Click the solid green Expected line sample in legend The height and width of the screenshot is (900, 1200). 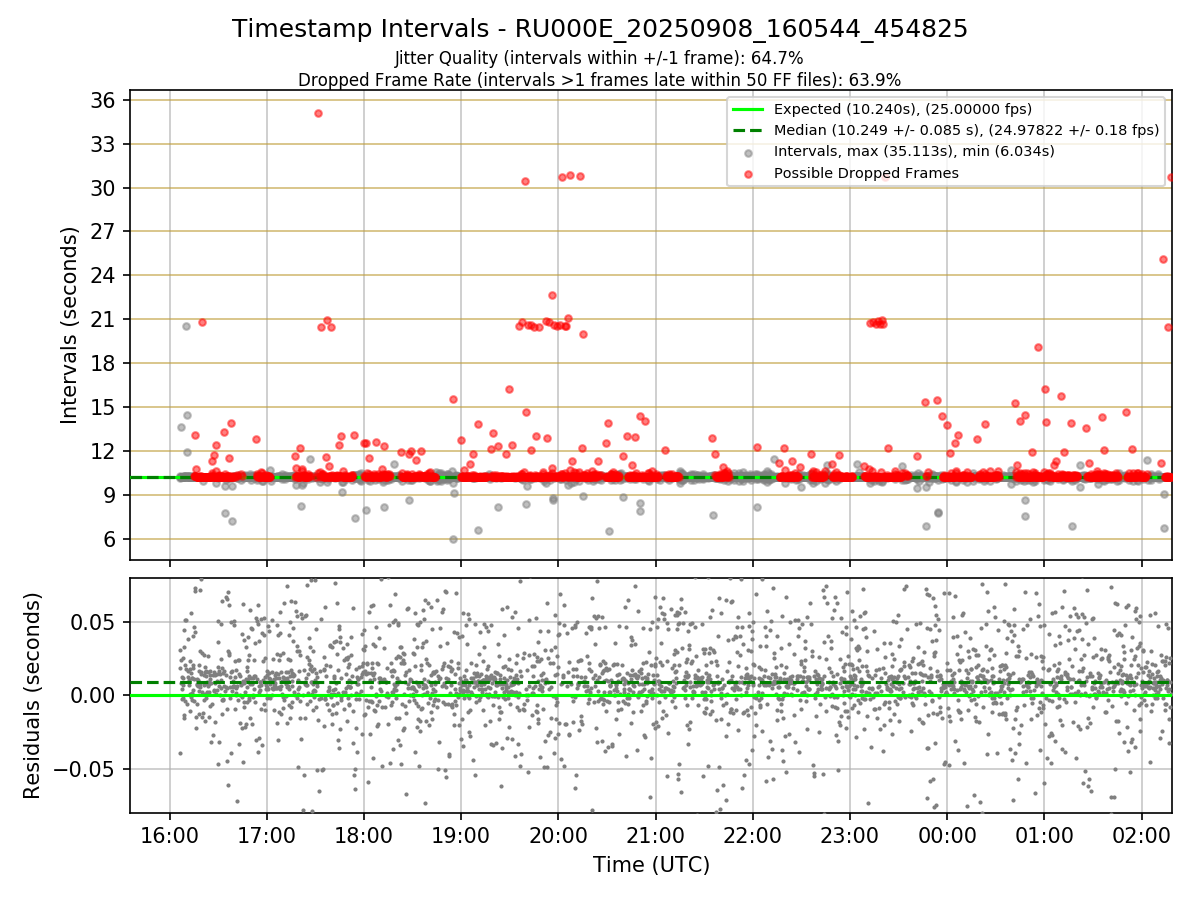750,110
